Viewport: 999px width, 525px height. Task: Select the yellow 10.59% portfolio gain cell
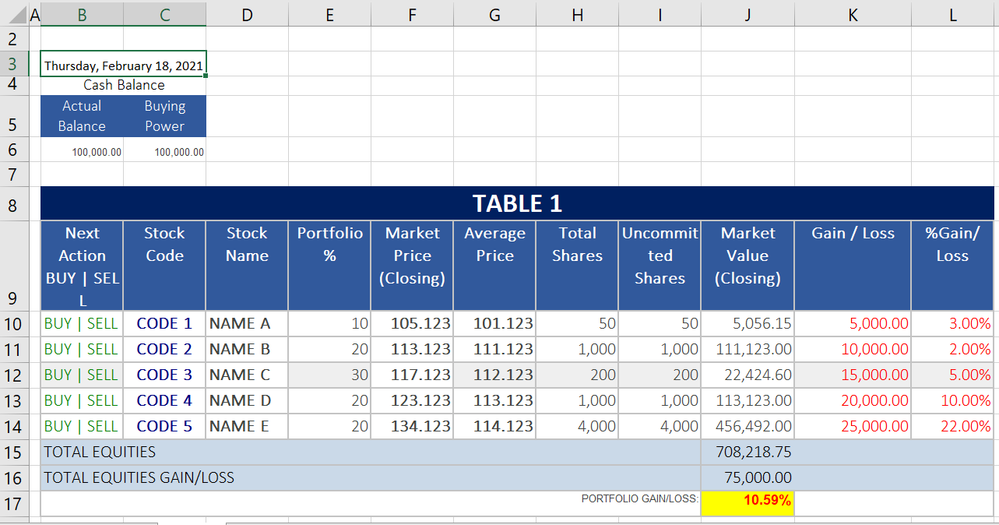[x=748, y=503]
